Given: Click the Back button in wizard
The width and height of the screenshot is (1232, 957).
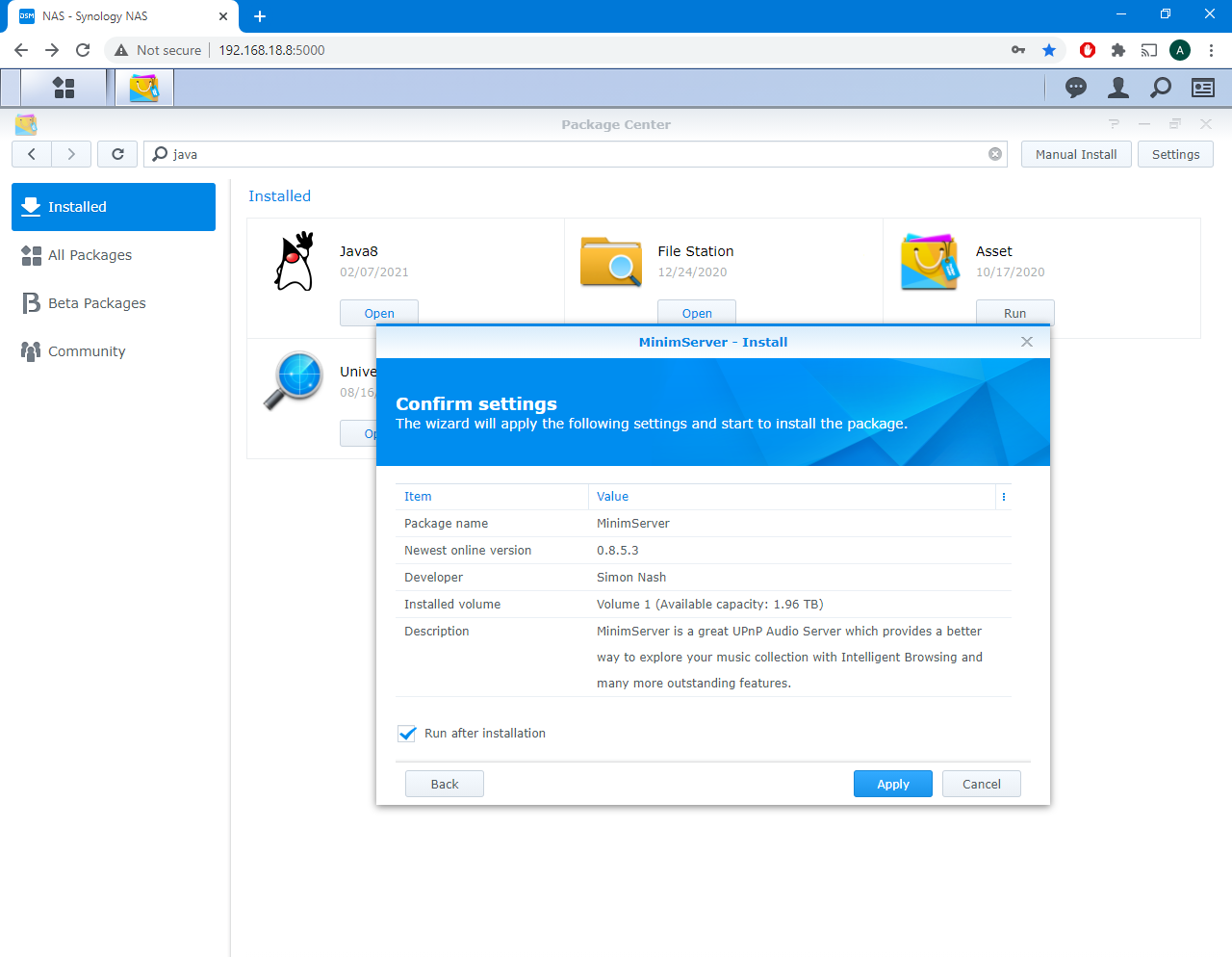Looking at the screenshot, I should point(445,784).
